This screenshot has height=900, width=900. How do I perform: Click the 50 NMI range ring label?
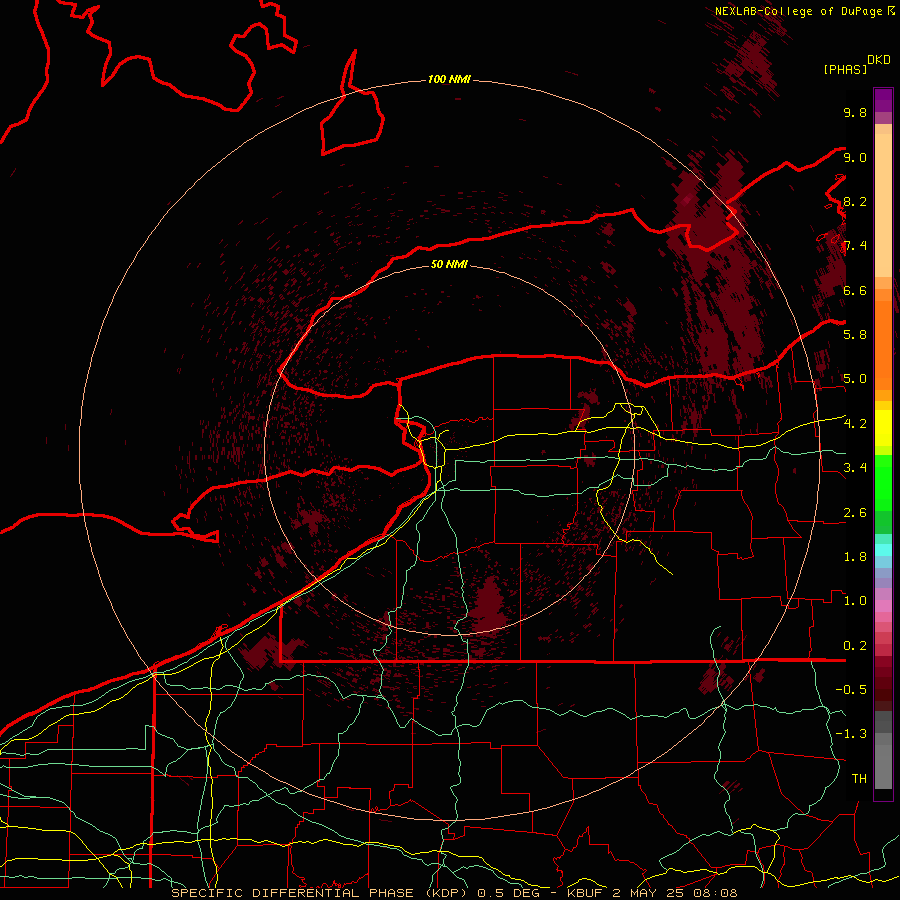click(x=449, y=264)
